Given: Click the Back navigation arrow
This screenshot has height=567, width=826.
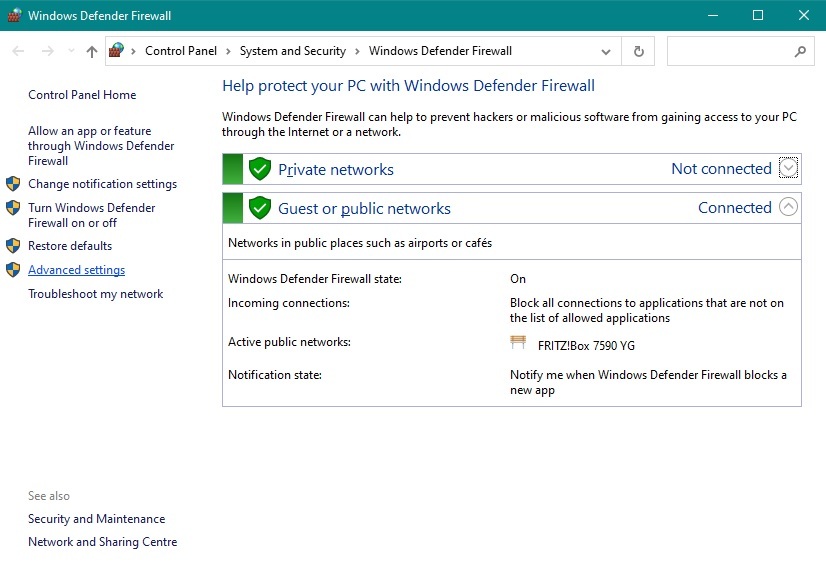Looking at the screenshot, I should pyautogui.click(x=18, y=51).
